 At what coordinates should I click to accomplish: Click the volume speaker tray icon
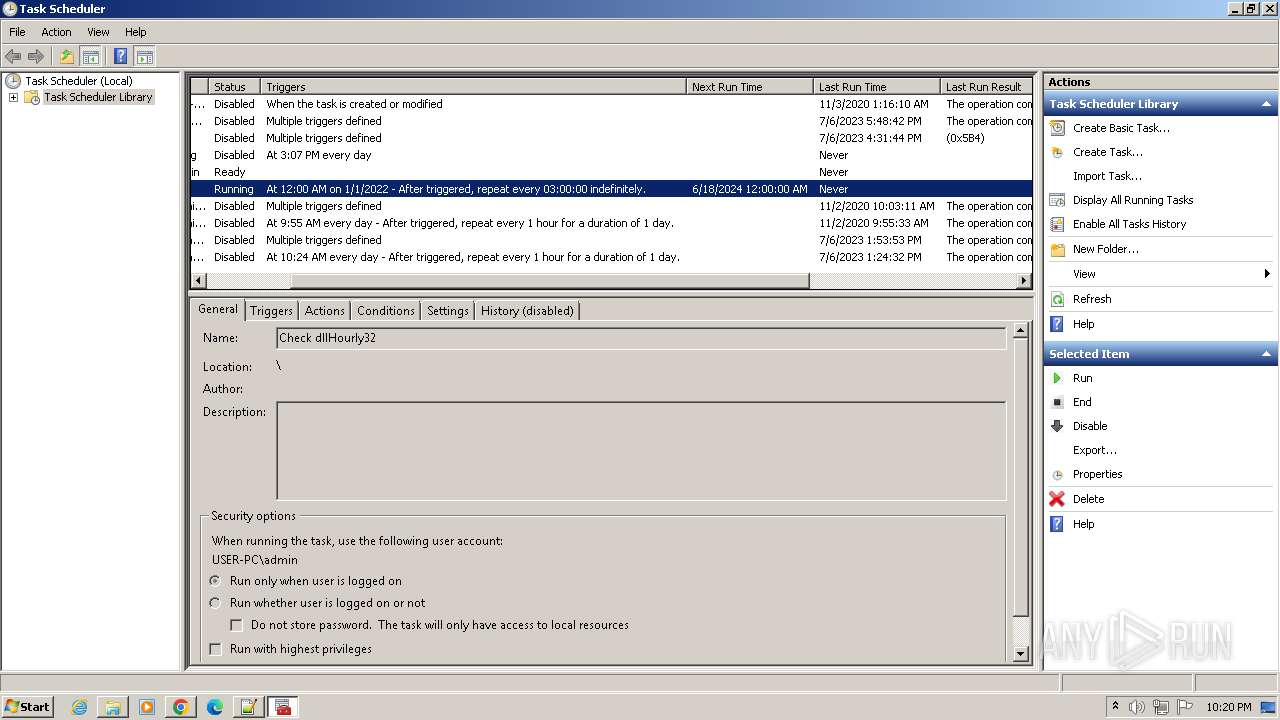(x=1137, y=707)
